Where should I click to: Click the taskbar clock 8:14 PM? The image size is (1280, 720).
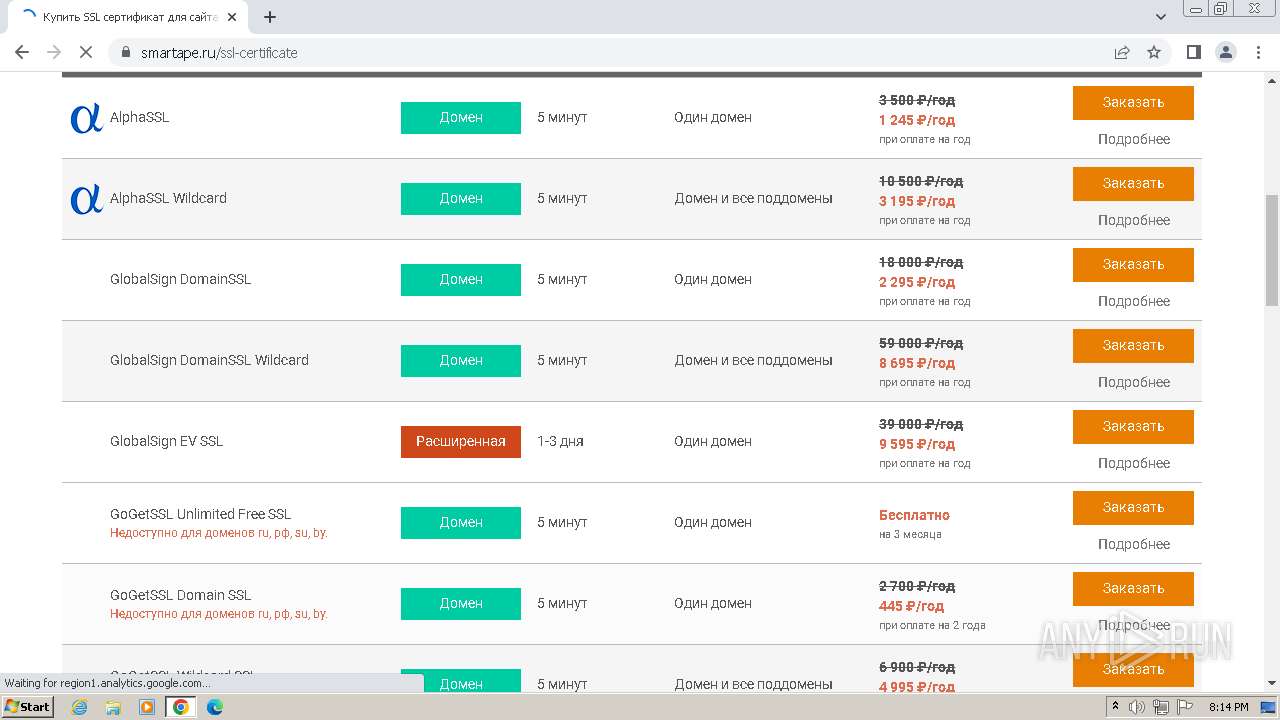[1228, 707]
